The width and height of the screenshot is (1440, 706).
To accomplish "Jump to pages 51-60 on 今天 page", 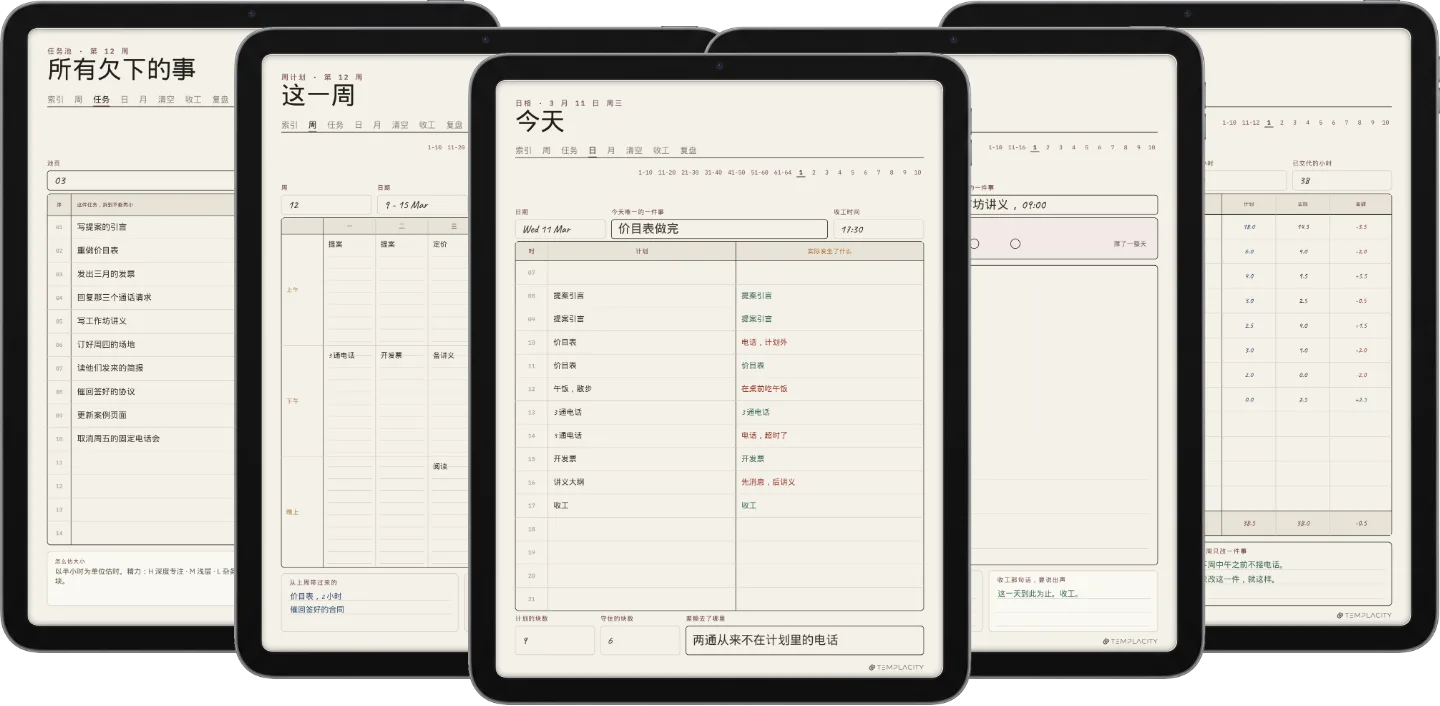I will [x=760, y=172].
